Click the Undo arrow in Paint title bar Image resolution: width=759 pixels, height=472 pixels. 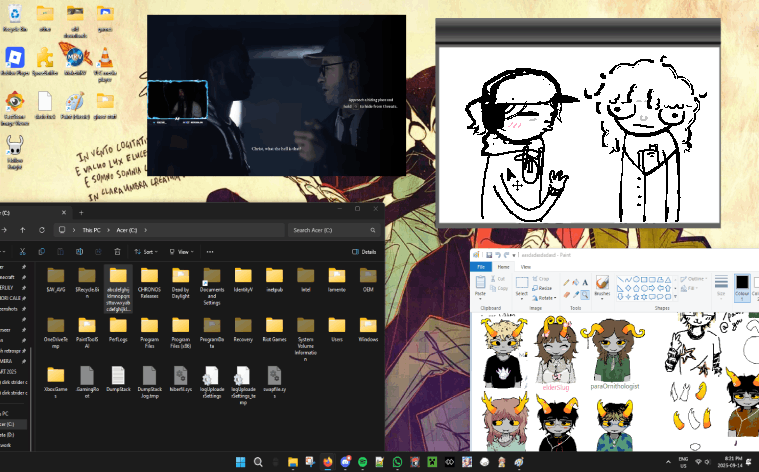point(498,255)
